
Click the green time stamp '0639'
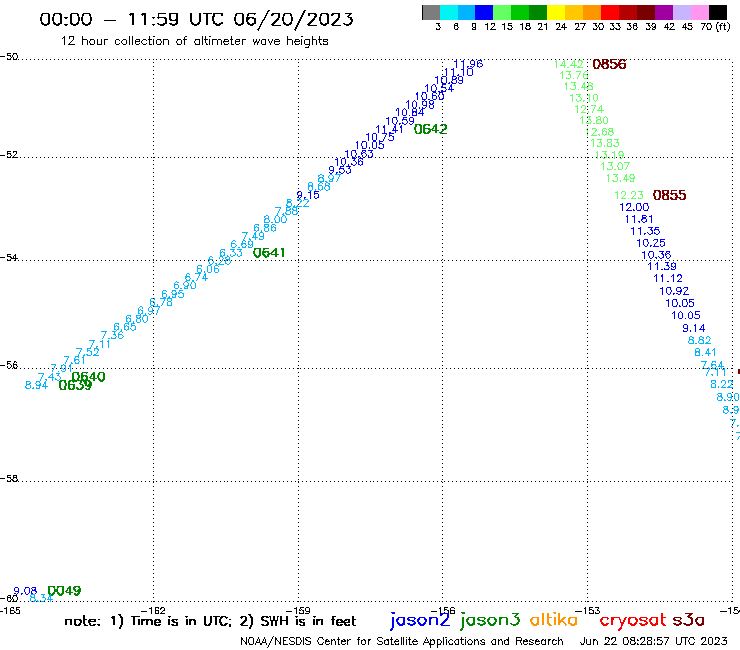coord(75,385)
